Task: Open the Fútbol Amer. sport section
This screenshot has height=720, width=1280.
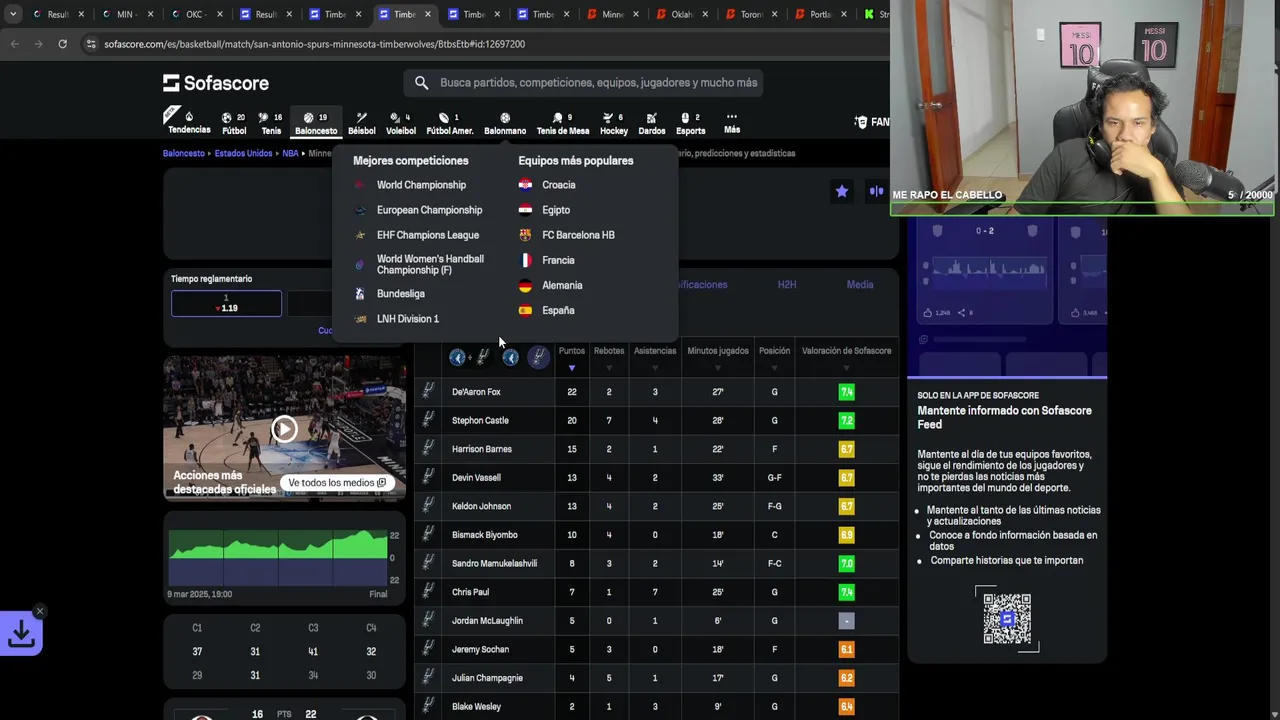Action: pyautogui.click(x=450, y=123)
